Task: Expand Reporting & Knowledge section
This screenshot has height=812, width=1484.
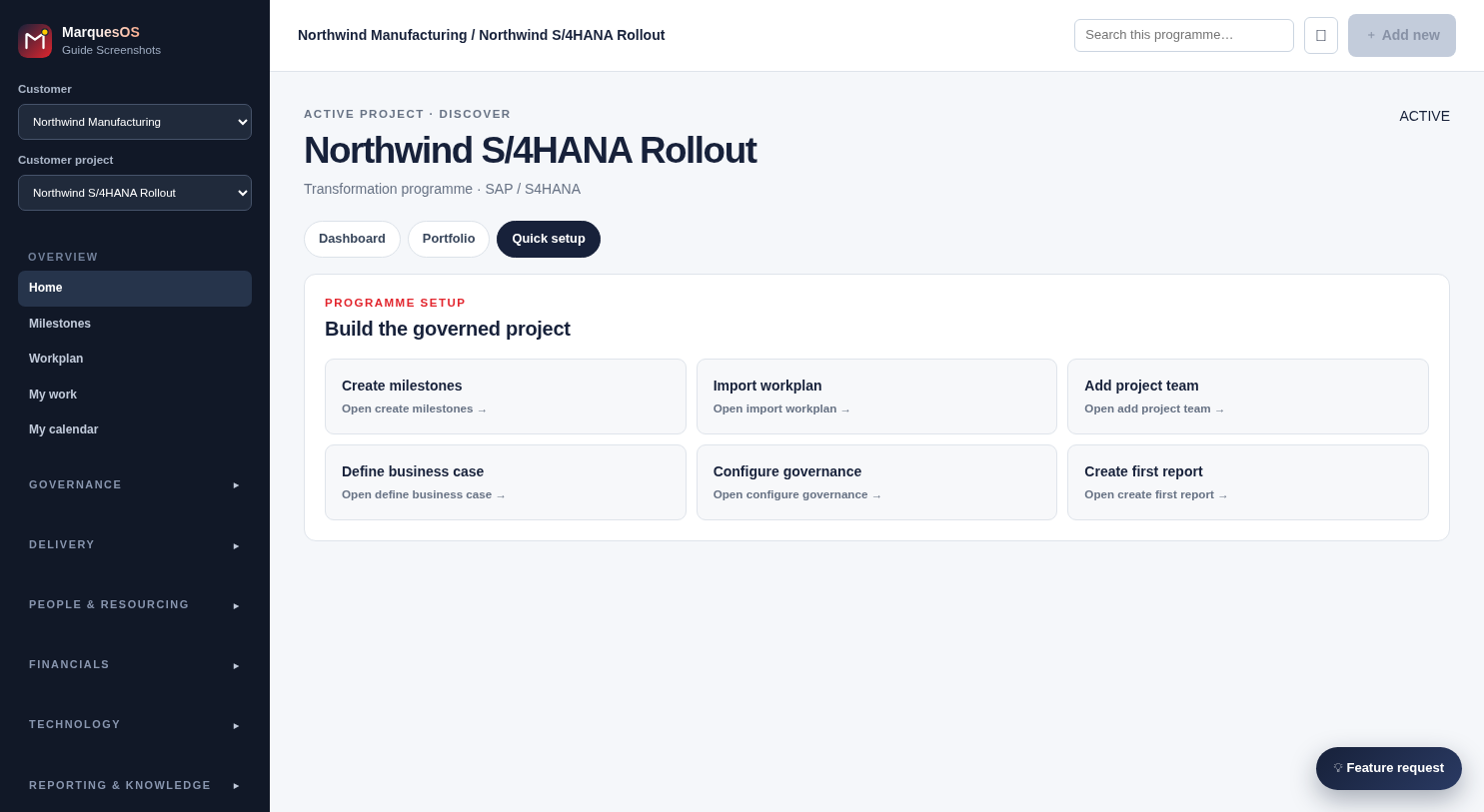Action: (x=135, y=785)
